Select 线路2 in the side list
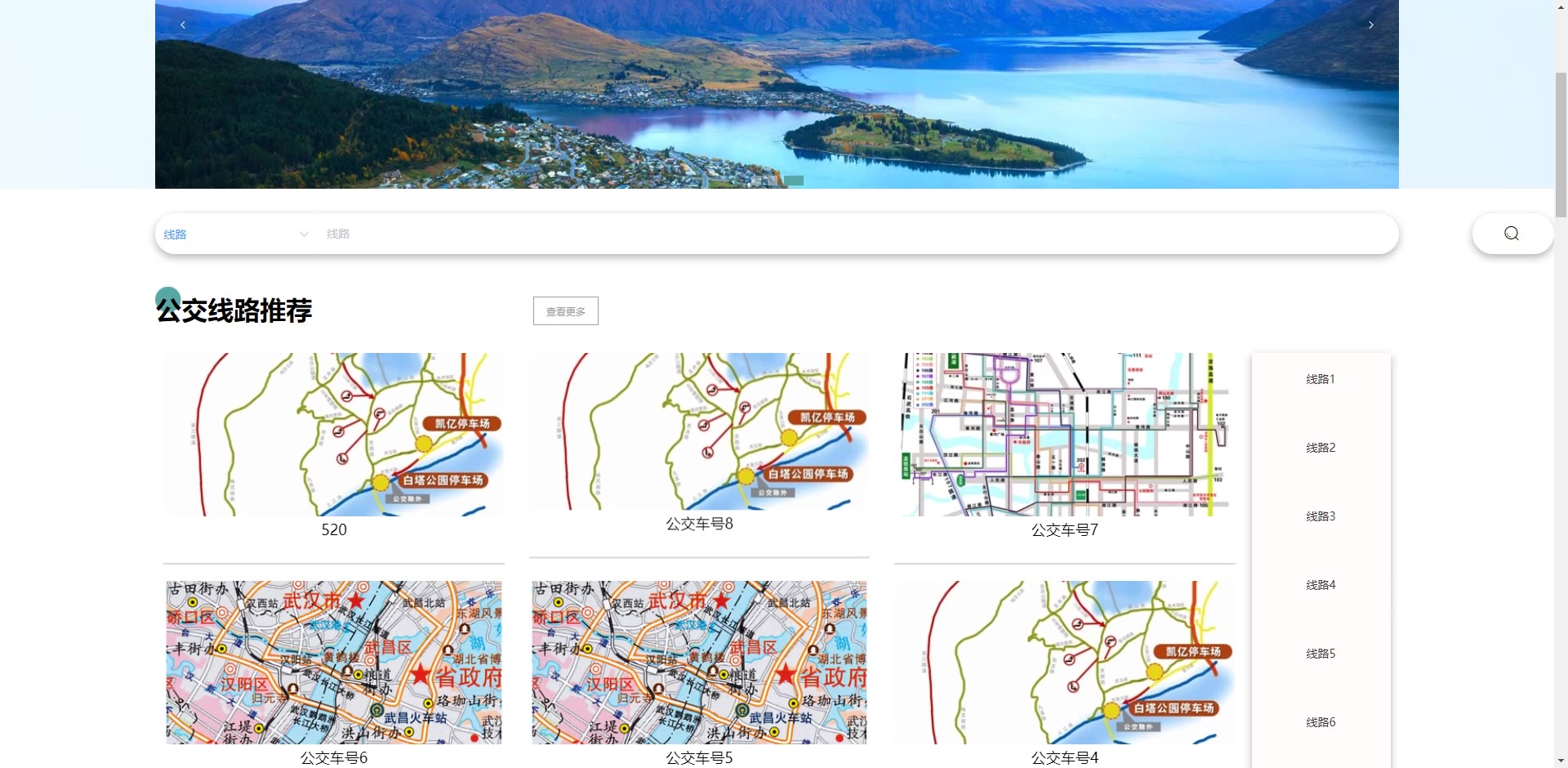The width and height of the screenshot is (1568, 768). 1321,448
